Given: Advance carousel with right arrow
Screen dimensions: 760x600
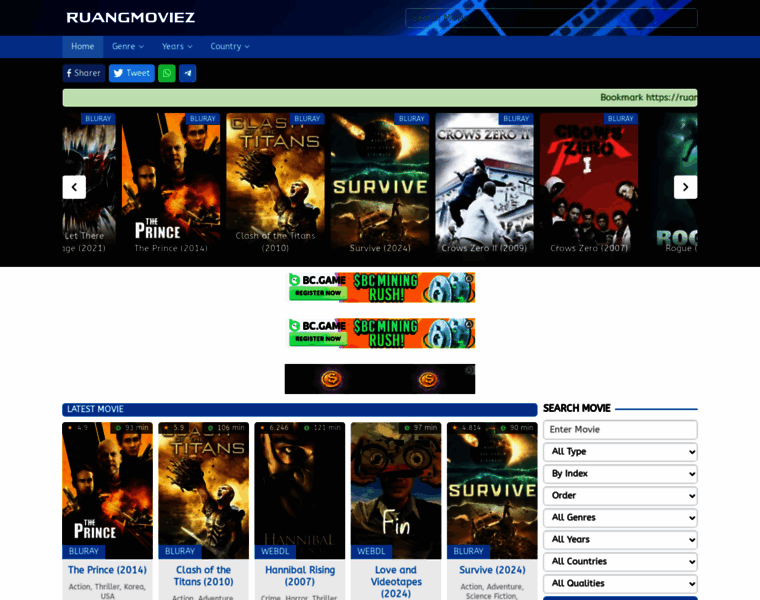Looking at the screenshot, I should coord(685,187).
